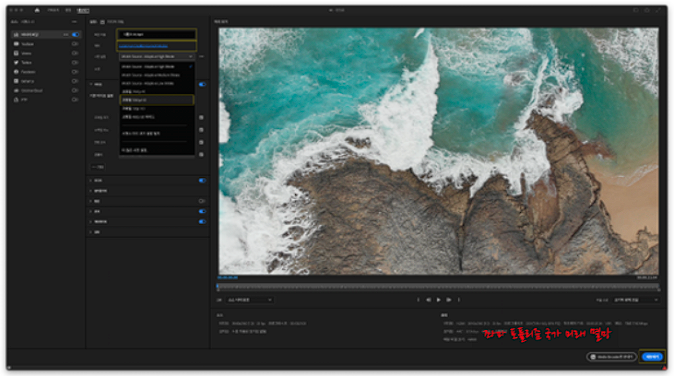This screenshot has width=674, height=378.
Task: Choose the High Quality 720p HD preset
Action: [x=157, y=109]
